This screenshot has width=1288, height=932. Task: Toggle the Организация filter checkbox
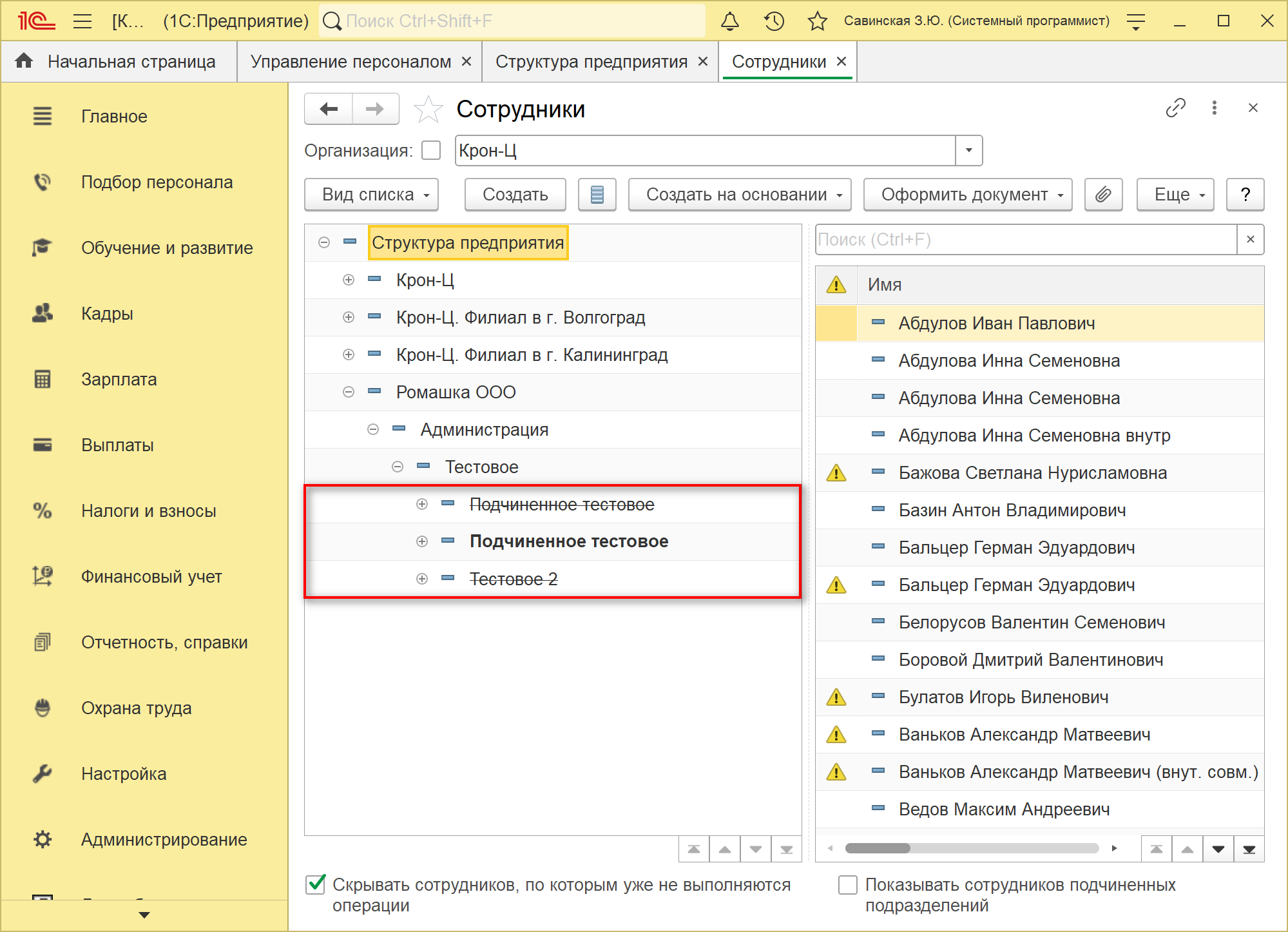pyautogui.click(x=431, y=151)
